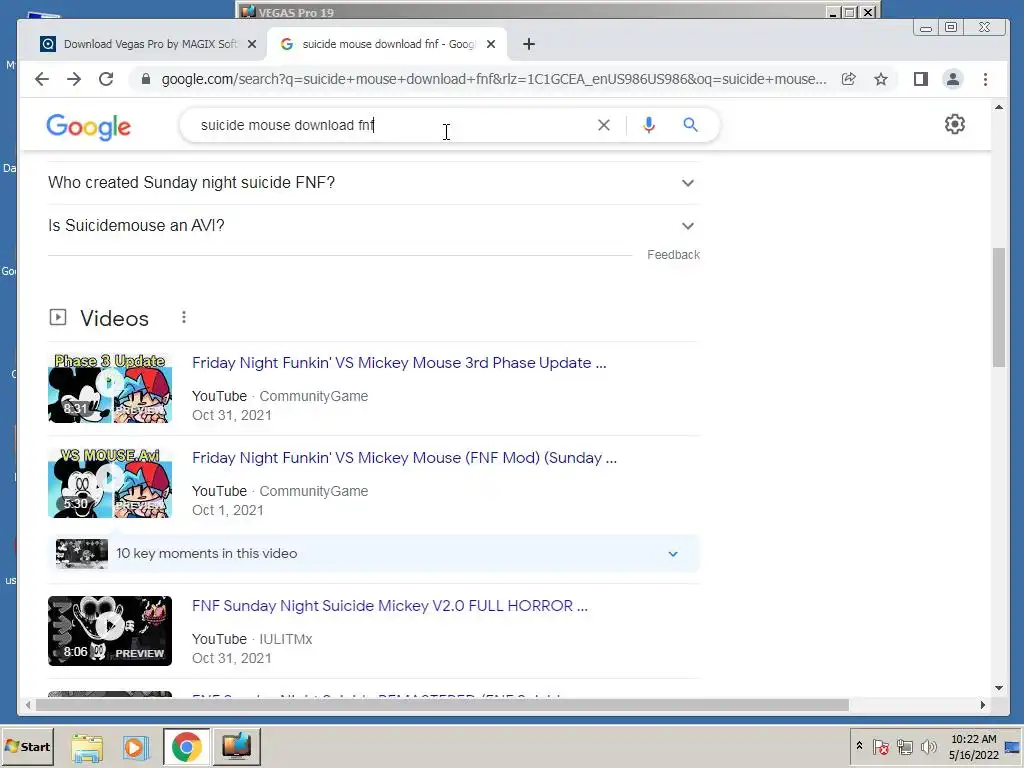This screenshot has height=768, width=1024.
Task: Click the vertical scrollbar thumb
Action: point(999,307)
